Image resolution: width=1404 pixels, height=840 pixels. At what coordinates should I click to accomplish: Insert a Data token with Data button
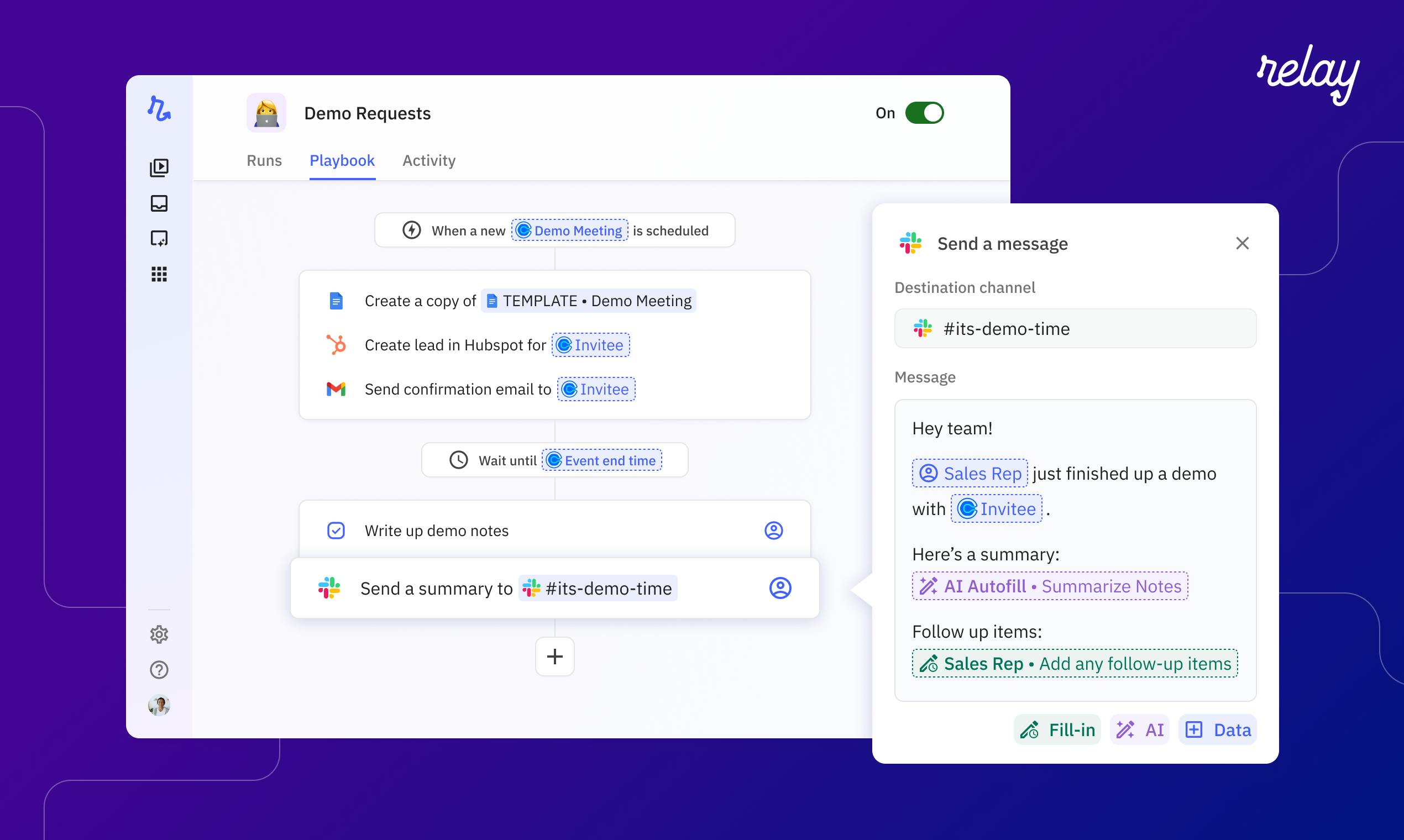pyautogui.click(x=1218, y=729)
